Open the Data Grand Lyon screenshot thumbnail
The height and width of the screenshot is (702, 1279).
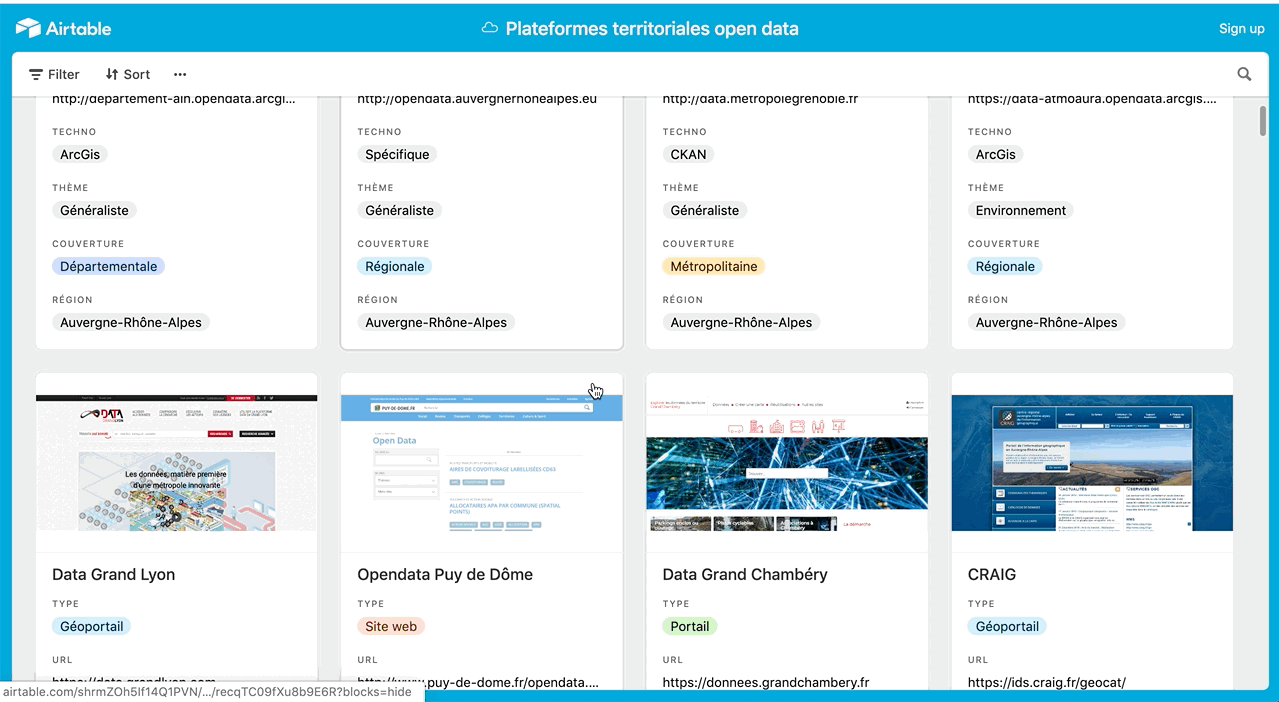tap(176, 463)
